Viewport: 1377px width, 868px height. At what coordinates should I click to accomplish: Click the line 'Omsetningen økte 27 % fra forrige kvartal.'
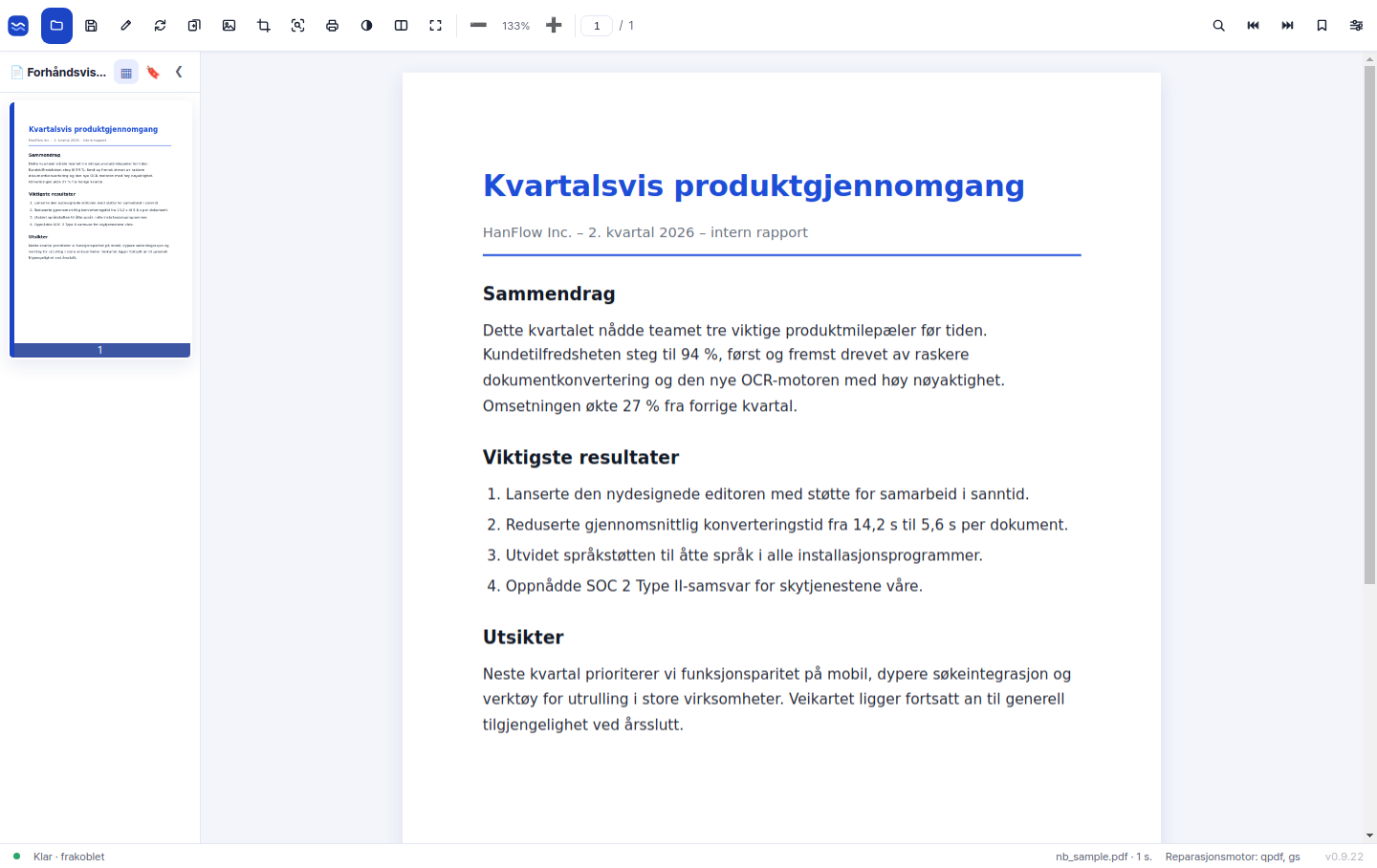click(x=640, y=406)
